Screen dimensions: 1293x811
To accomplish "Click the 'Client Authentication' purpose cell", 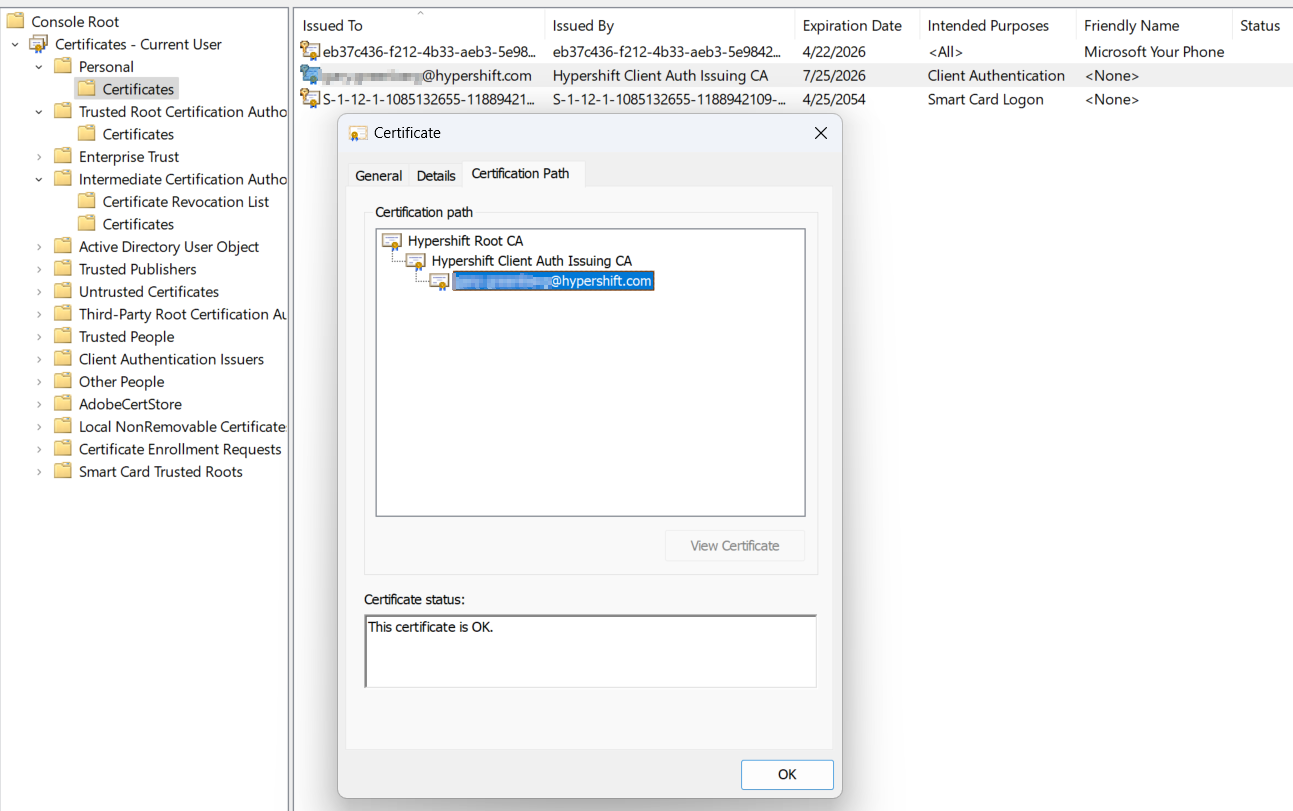I will (x=996, y=75).
